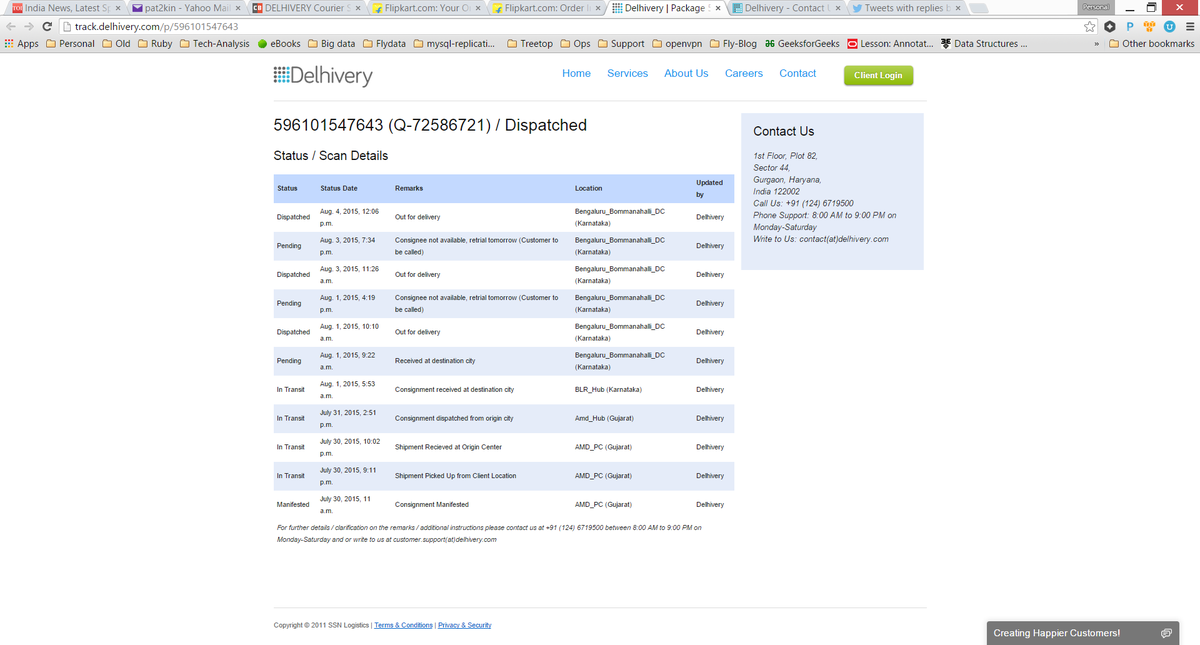
Task: Click the 'Status Date' column header
Action: (339, 188)
